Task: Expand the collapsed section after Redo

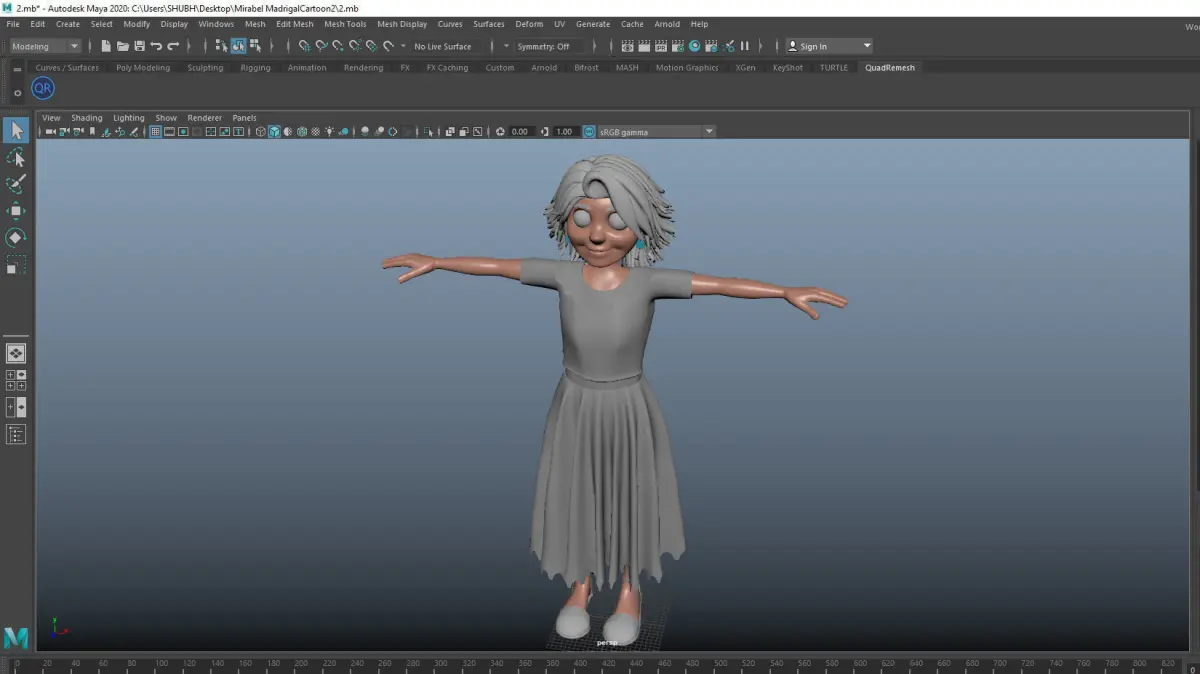Action: 189,46
